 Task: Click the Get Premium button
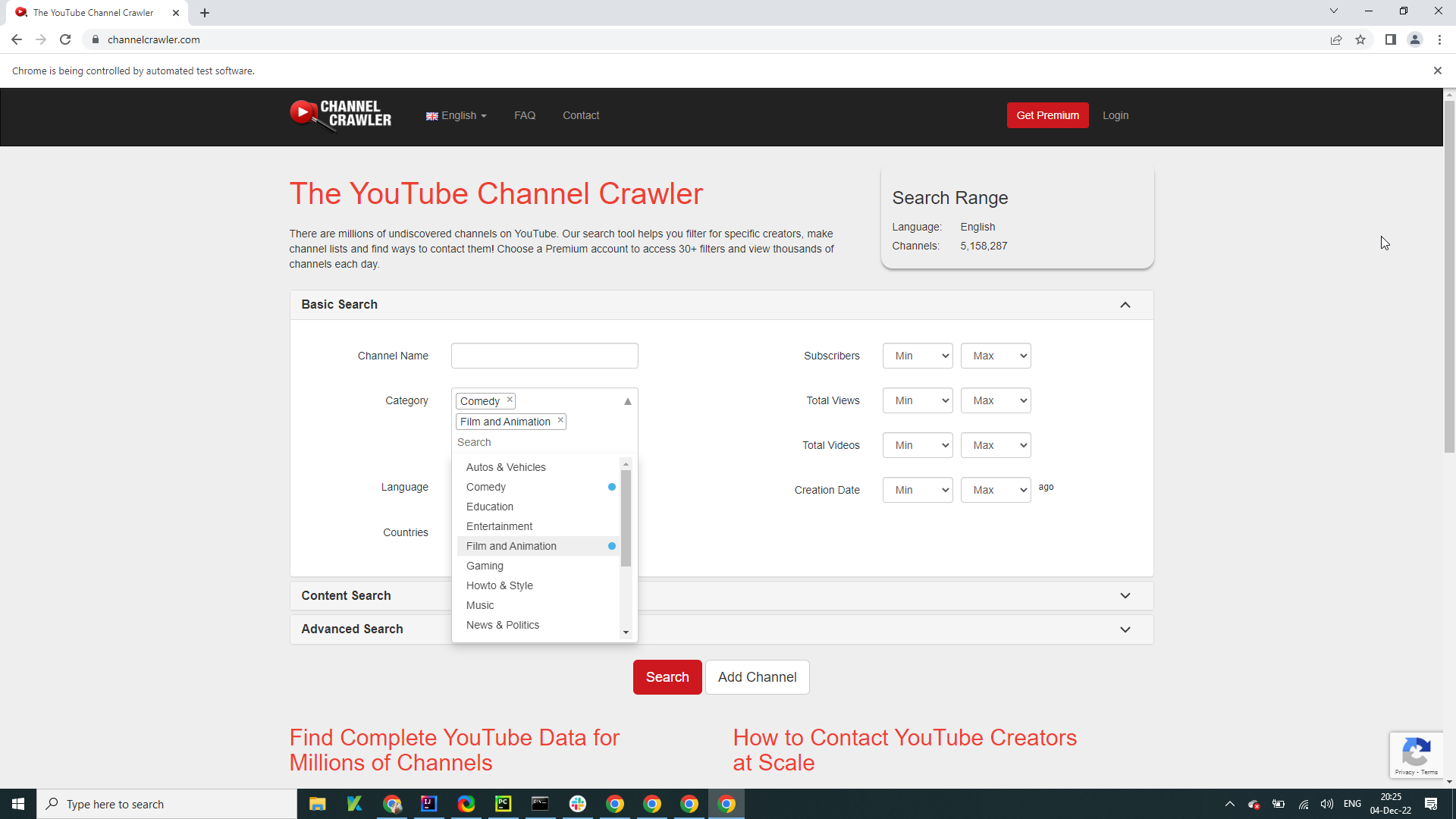pyautogui.click(x=1048, y=115)
